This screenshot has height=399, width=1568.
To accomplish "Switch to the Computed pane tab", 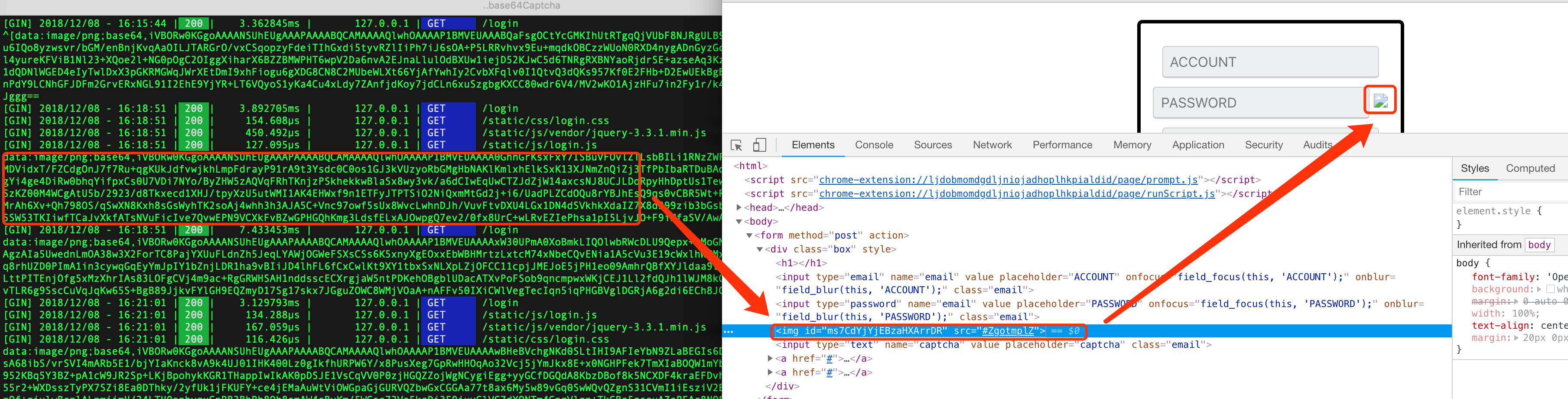I will coord(1530,168).
